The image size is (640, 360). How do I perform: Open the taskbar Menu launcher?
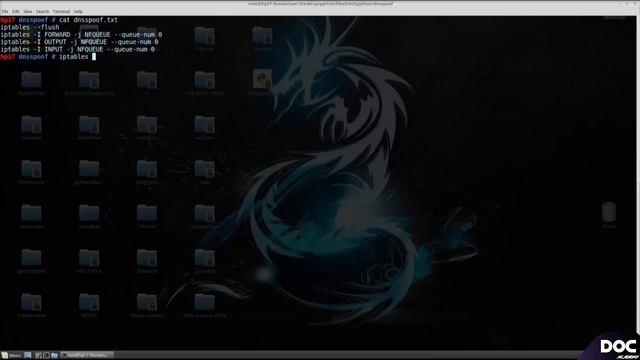[x=11, y=356]
